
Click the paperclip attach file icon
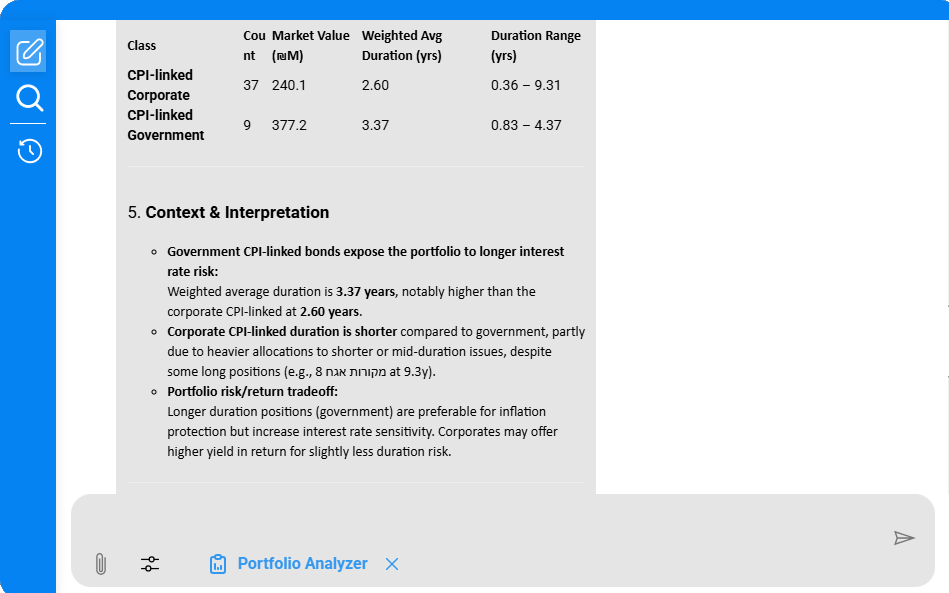pos(100,564)
